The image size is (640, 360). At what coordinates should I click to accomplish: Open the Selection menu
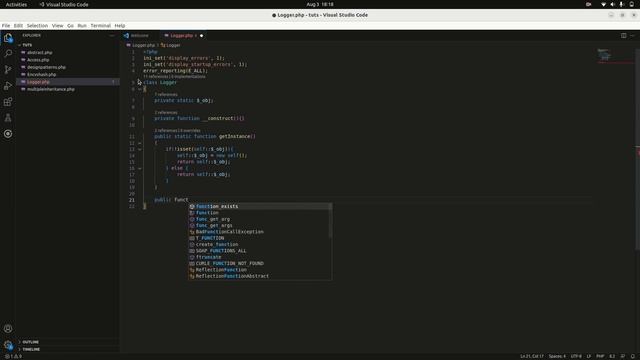point(37,25)
